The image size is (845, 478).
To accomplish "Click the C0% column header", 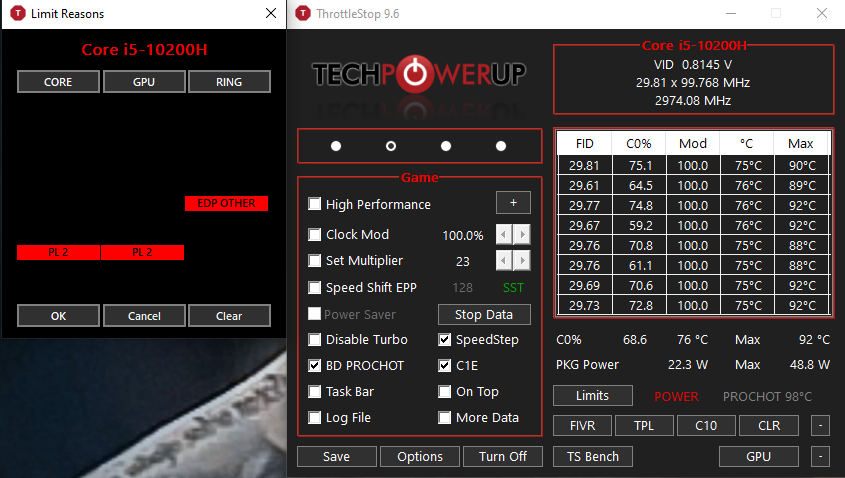I will [x=639, y=143].
